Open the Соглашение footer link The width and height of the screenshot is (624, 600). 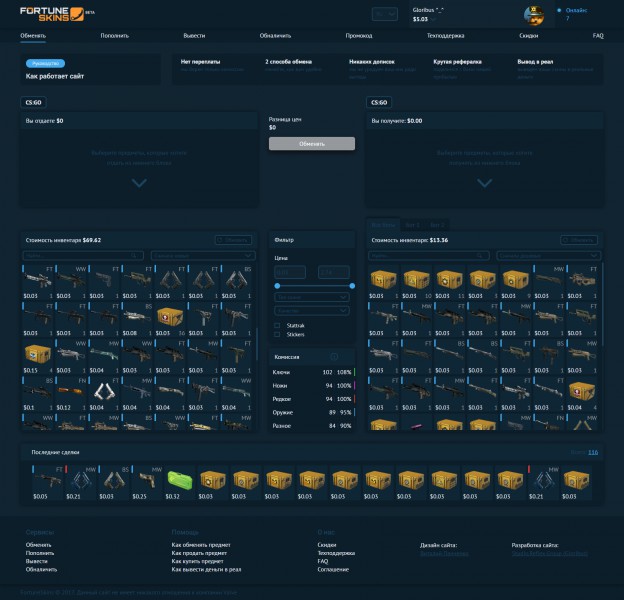click(x=333, y=569)
